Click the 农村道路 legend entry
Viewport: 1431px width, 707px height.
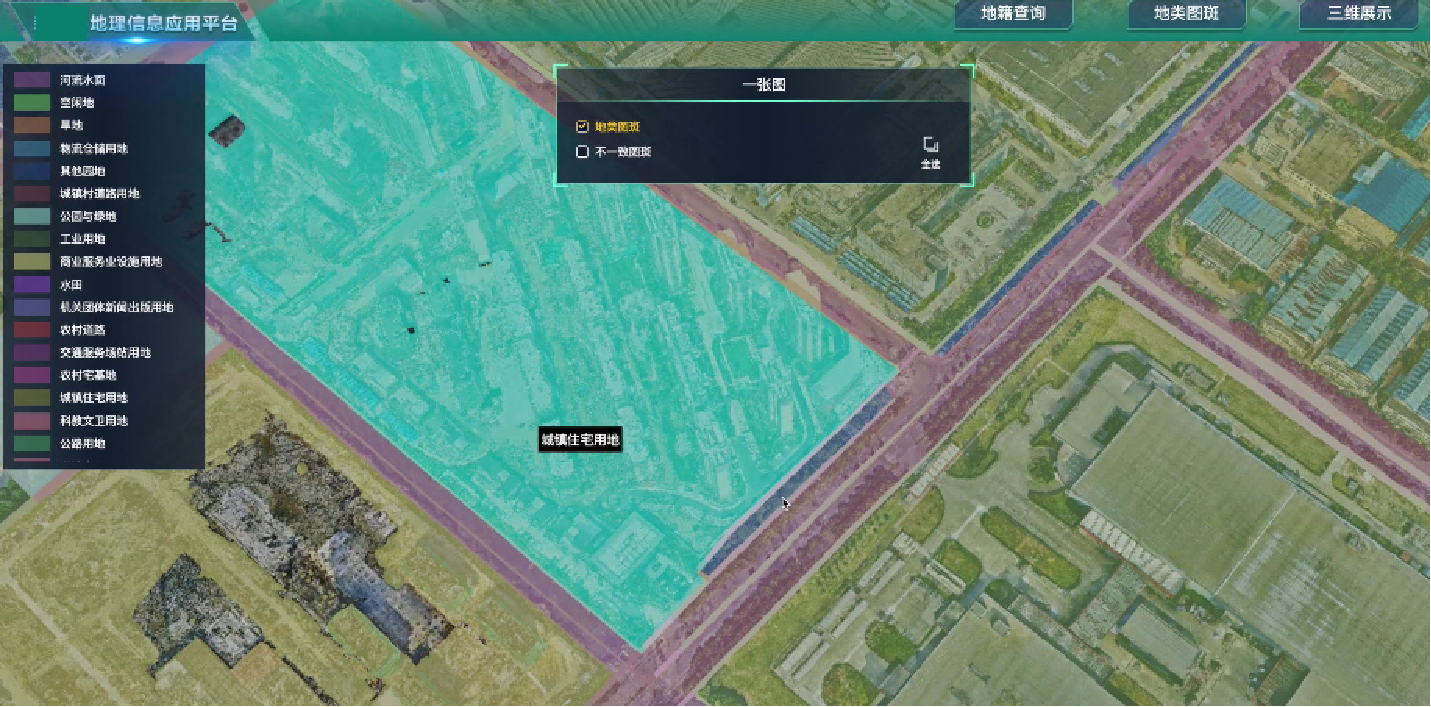82,330
